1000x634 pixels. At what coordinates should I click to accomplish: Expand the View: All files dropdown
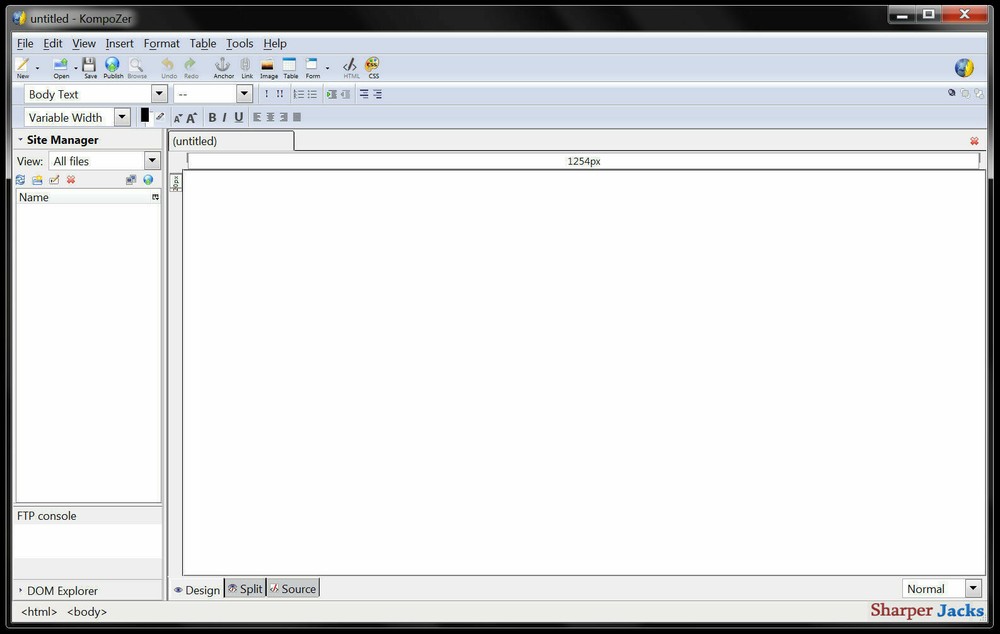[152, 160]
